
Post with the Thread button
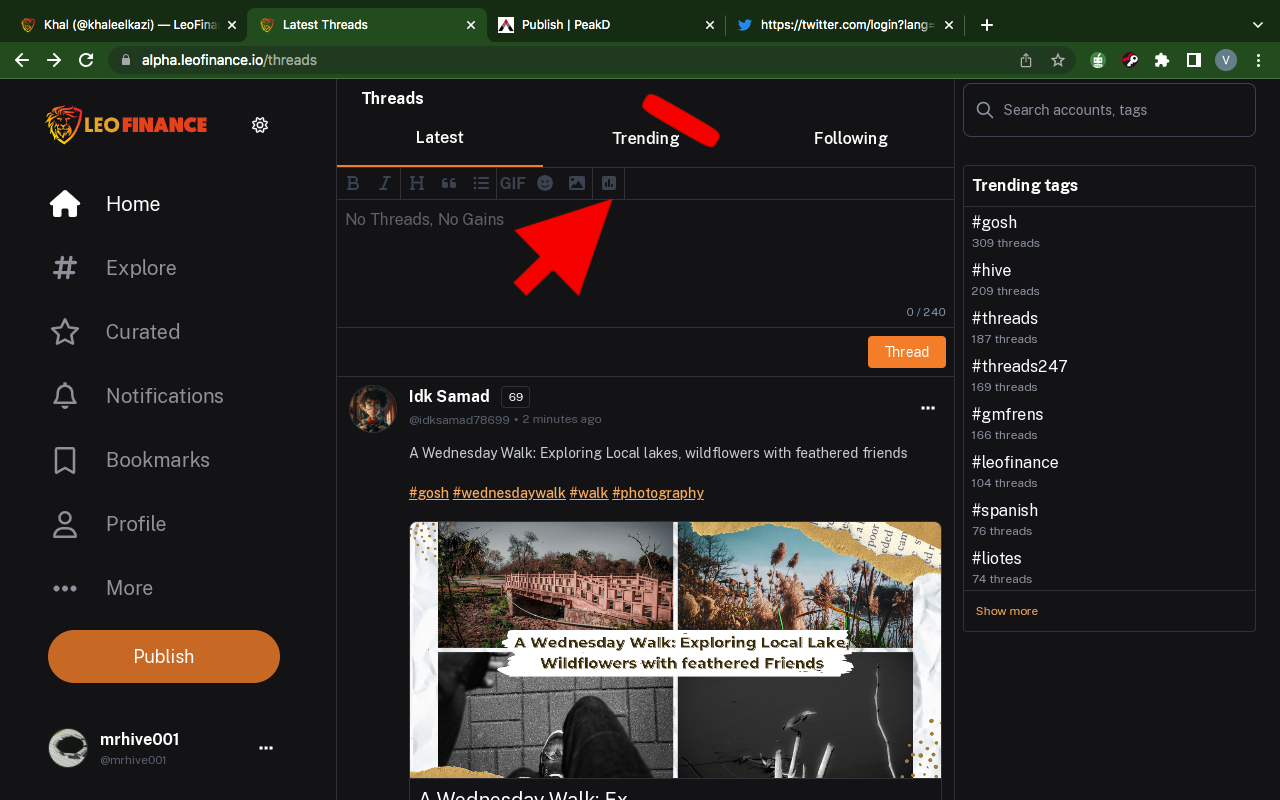point(907,352)
